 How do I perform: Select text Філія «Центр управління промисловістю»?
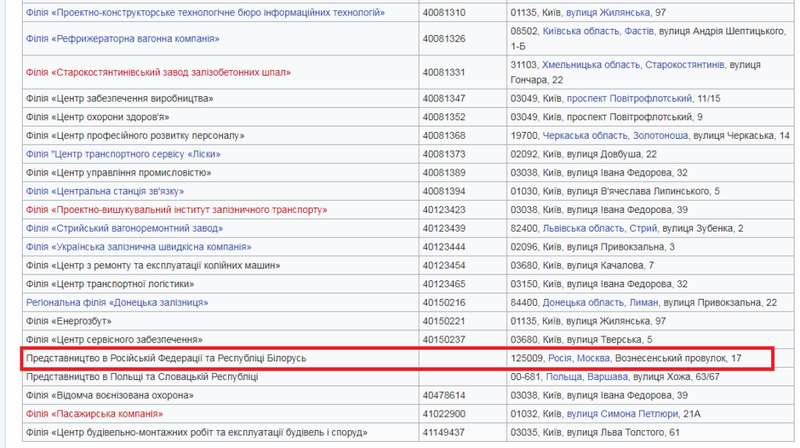pyautogui.click(x=118, y=172)
